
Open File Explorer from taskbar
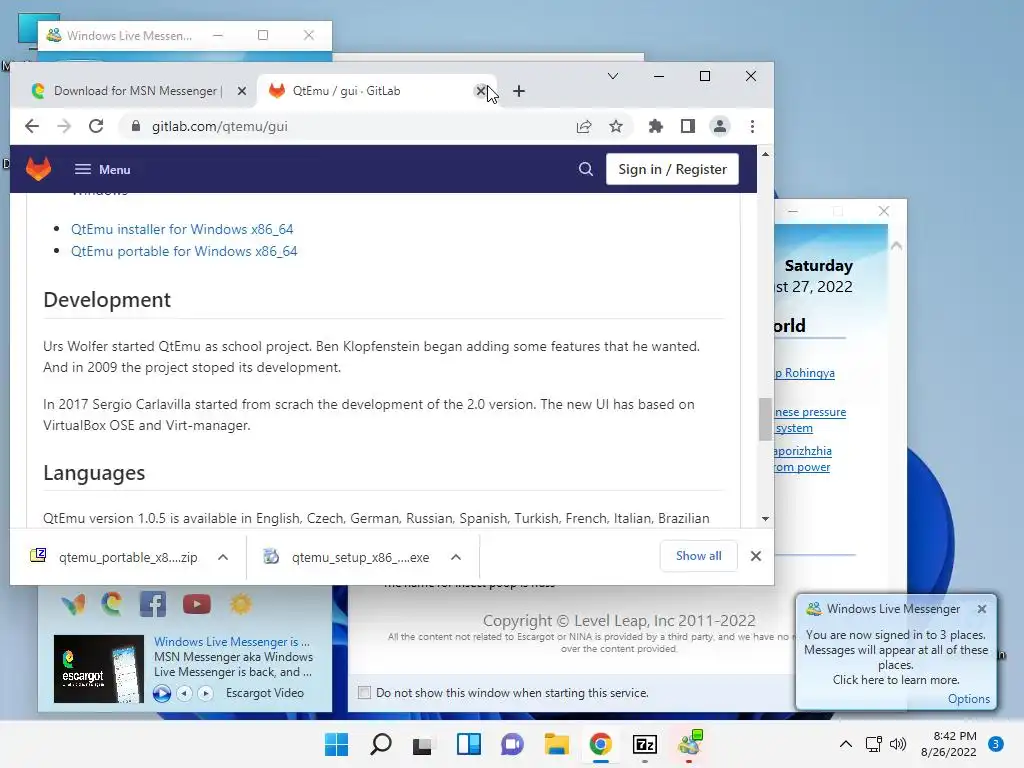point(556,744)
